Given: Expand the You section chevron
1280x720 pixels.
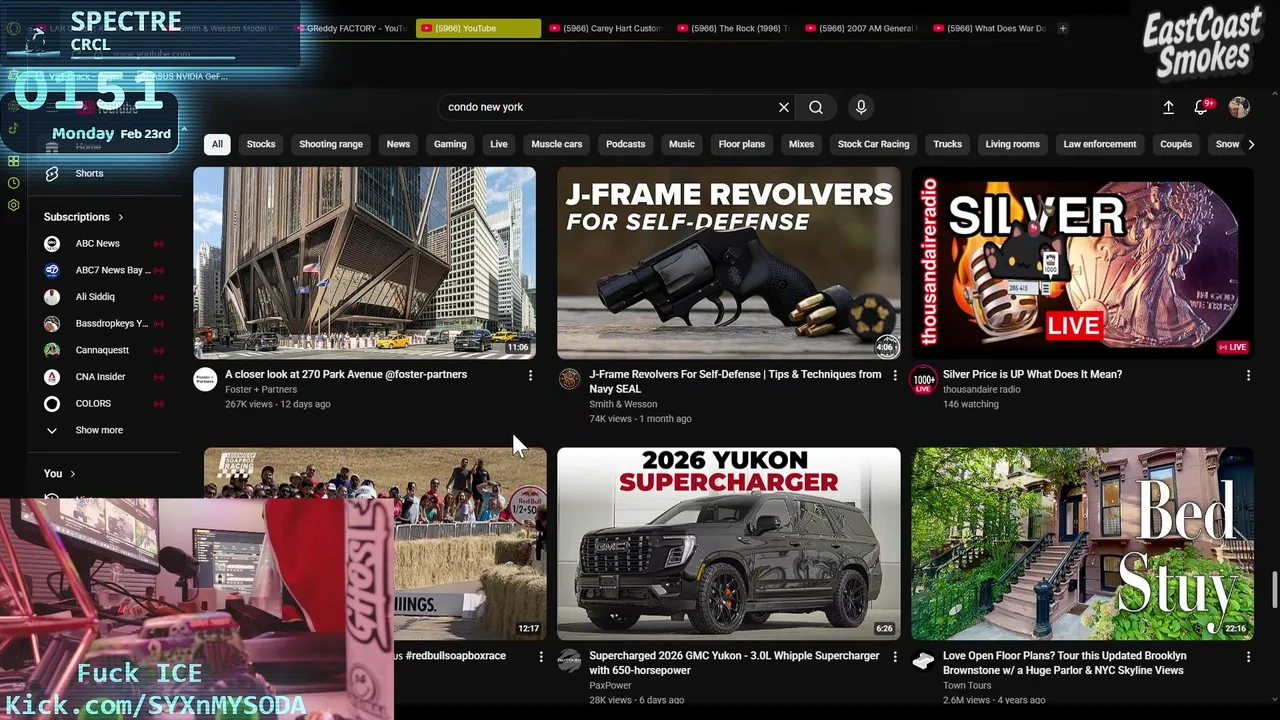Looking at the screenshot, I should point(72,474).
